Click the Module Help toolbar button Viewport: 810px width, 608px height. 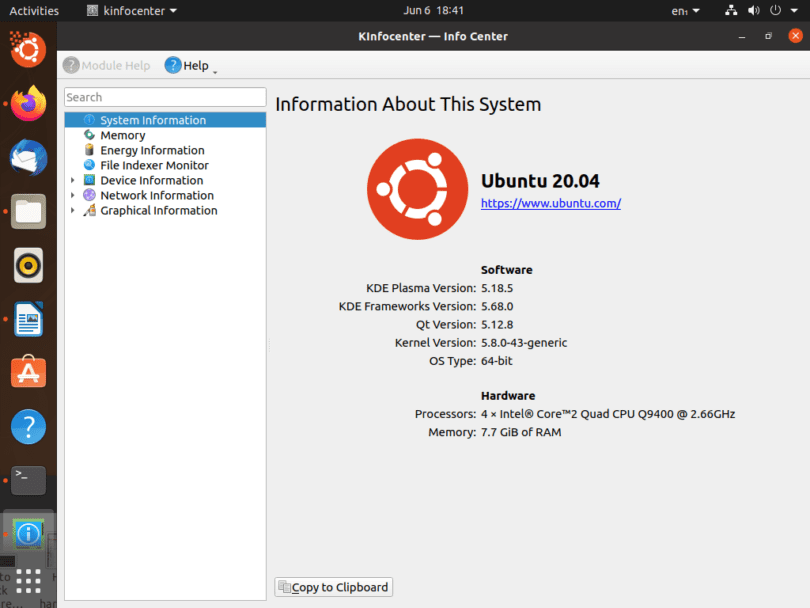[x=106, y=65]
